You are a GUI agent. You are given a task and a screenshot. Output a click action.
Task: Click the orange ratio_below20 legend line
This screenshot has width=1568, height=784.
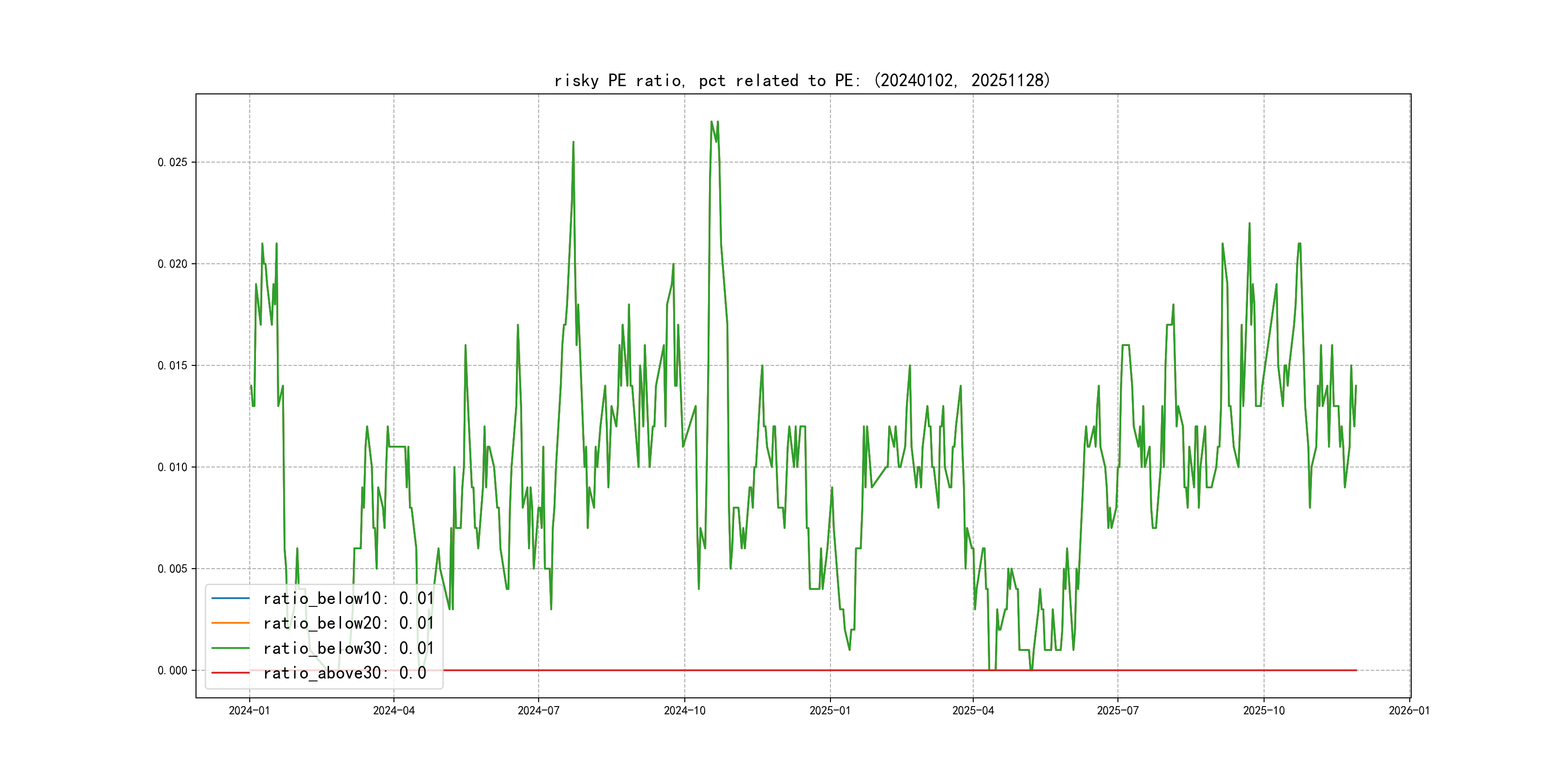click(230, 623)
